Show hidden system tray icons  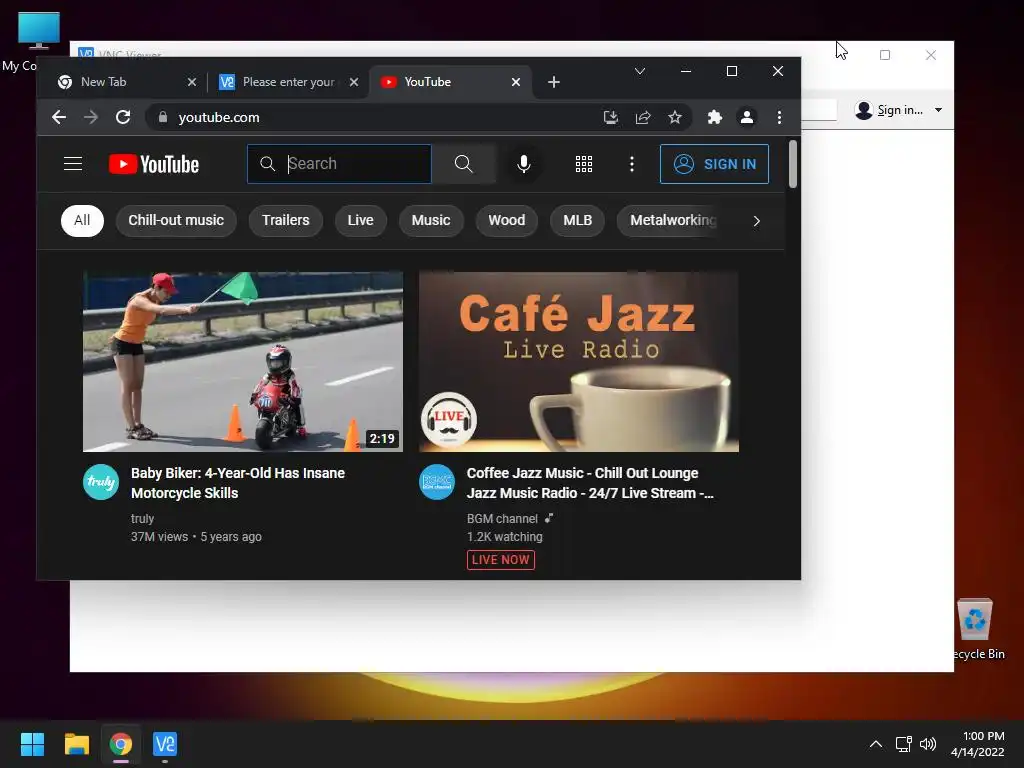coord(876,744)
